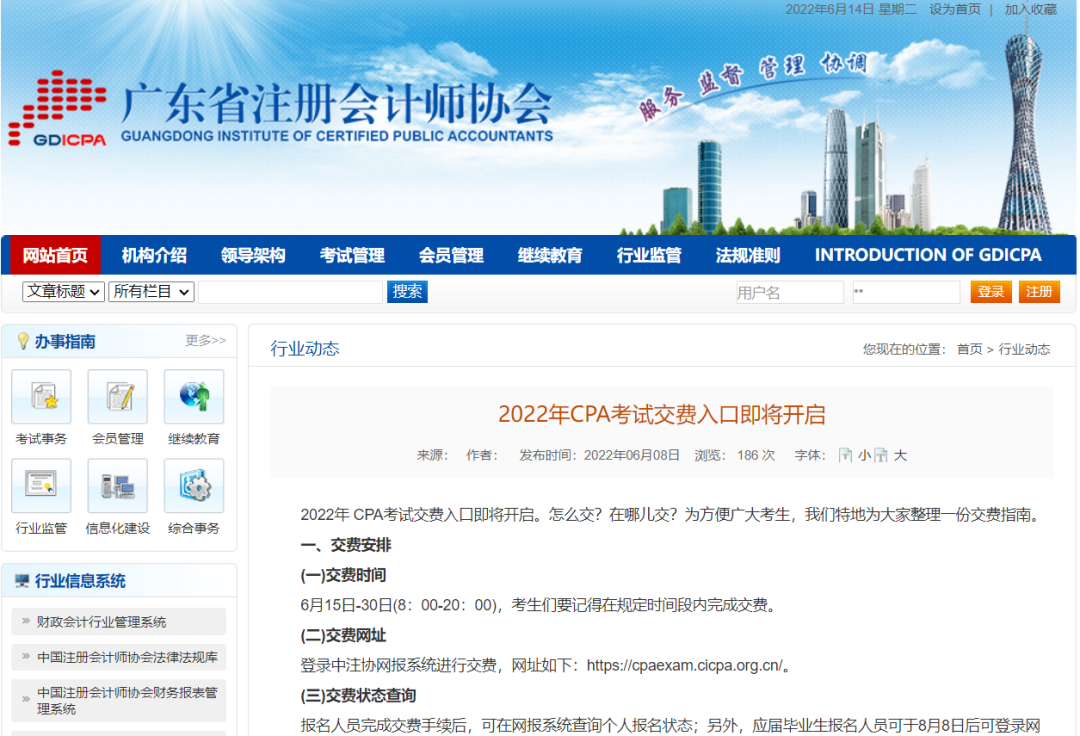Open the 所有栏目 column dropdown
Image resolution: width=1080 pixels, height=736 pixels.
[x=151, y=291]
